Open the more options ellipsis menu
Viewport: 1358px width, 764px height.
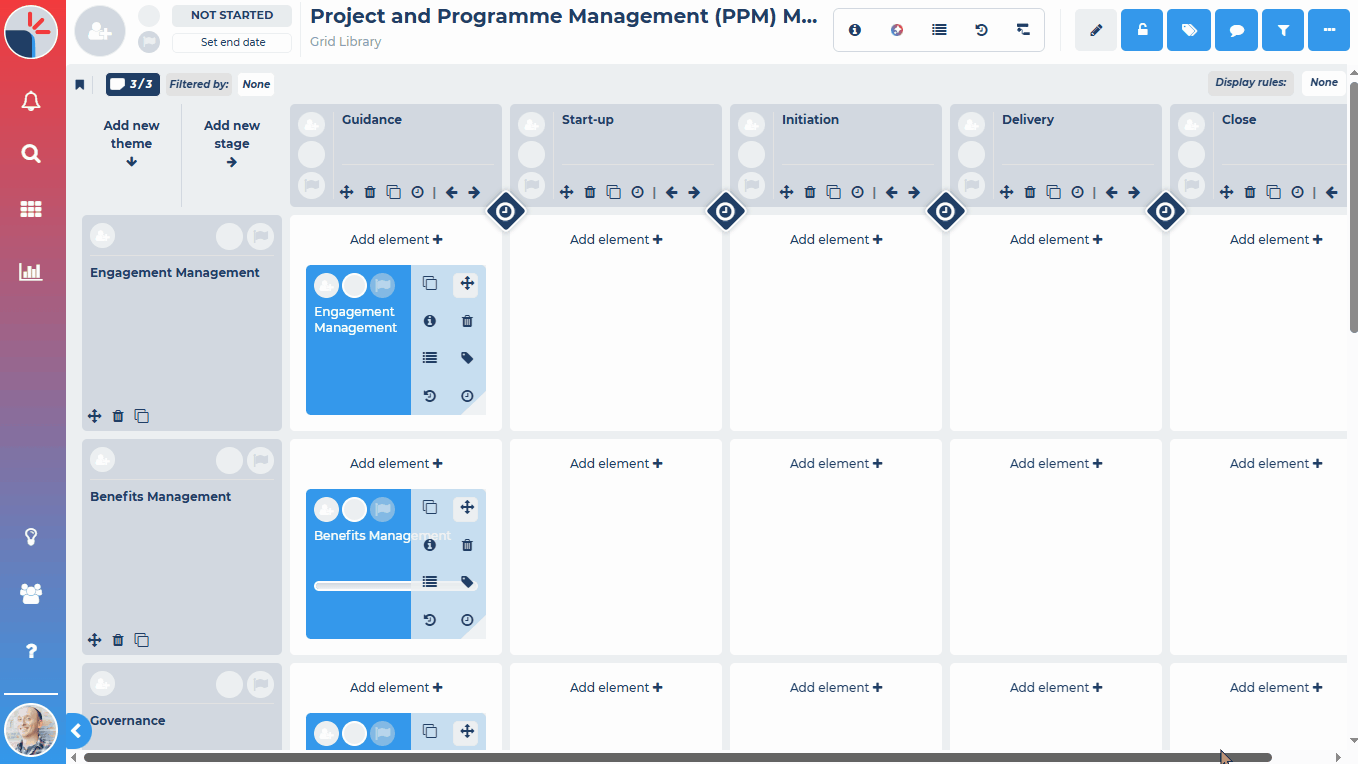point(1329,31)
